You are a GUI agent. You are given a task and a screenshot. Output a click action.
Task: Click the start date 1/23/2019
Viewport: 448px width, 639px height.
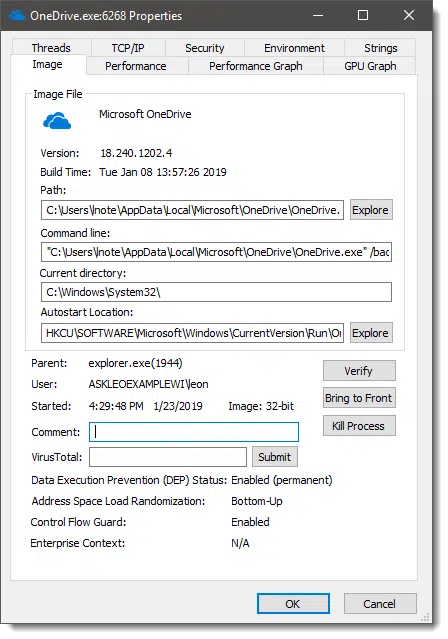pos(178,406)
